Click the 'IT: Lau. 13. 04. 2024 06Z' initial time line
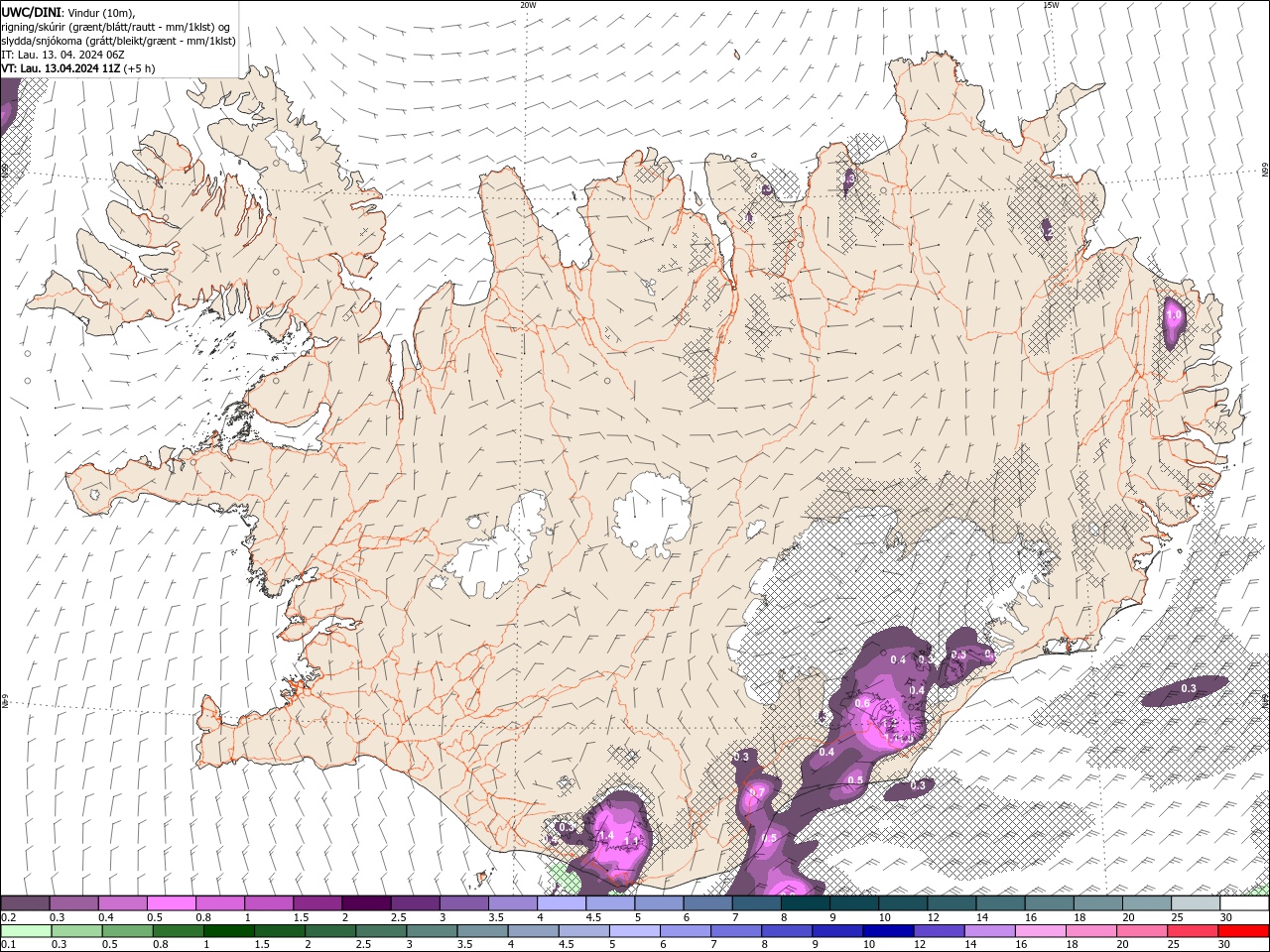The width and height of the screenshot is (1270, 952). 63,55
